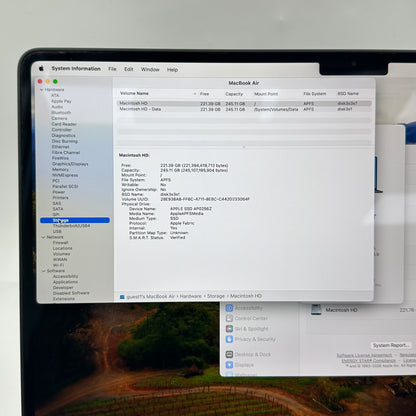Image resolution: width=416 pixels, height=416 pixels.
Task: Select Graphics/Displays in the sidebar
Action: click(70, 164)
